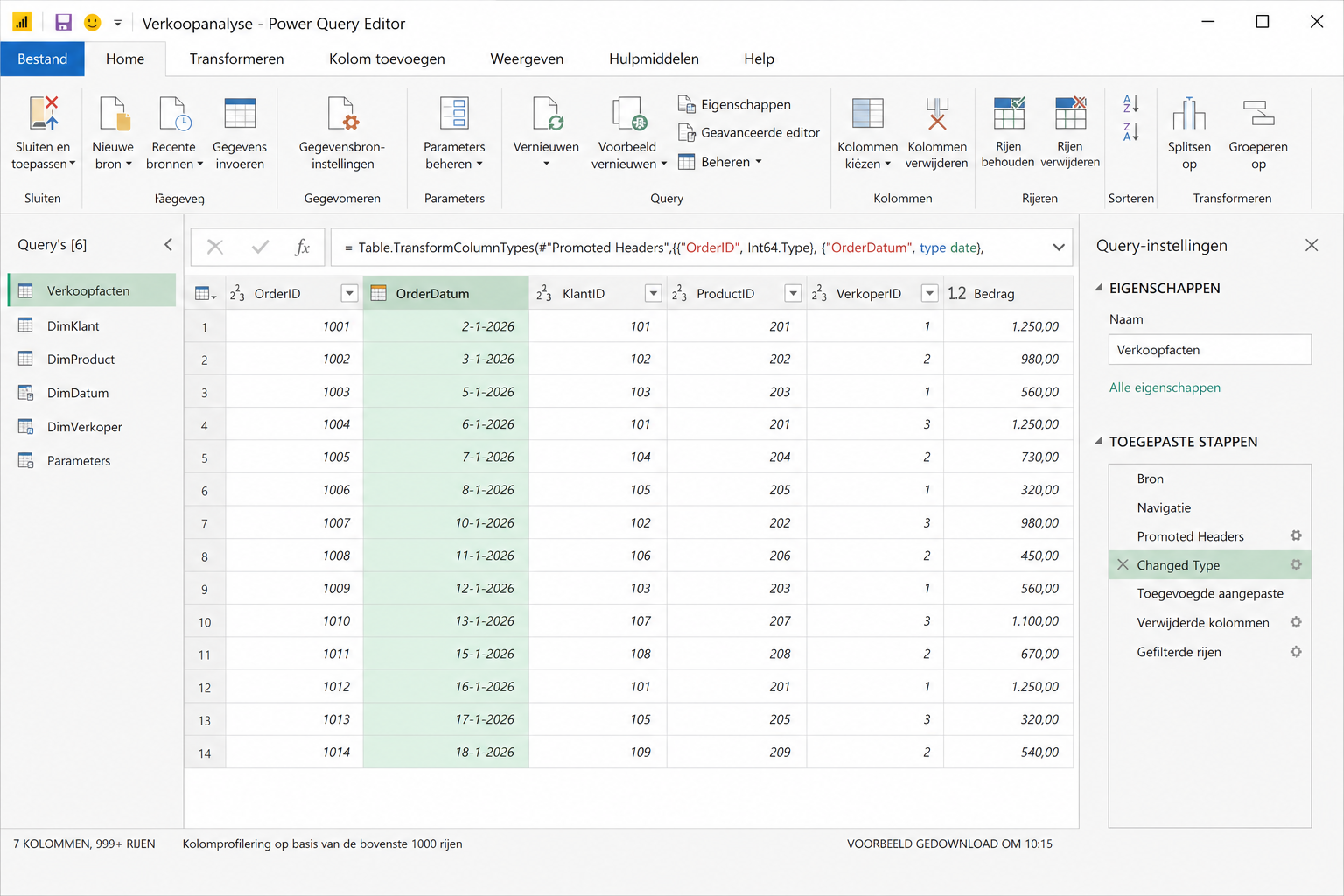Select the DimKlant query
Image resolution: width=1344 pixels, height=896 pixels.
[92, 325]
